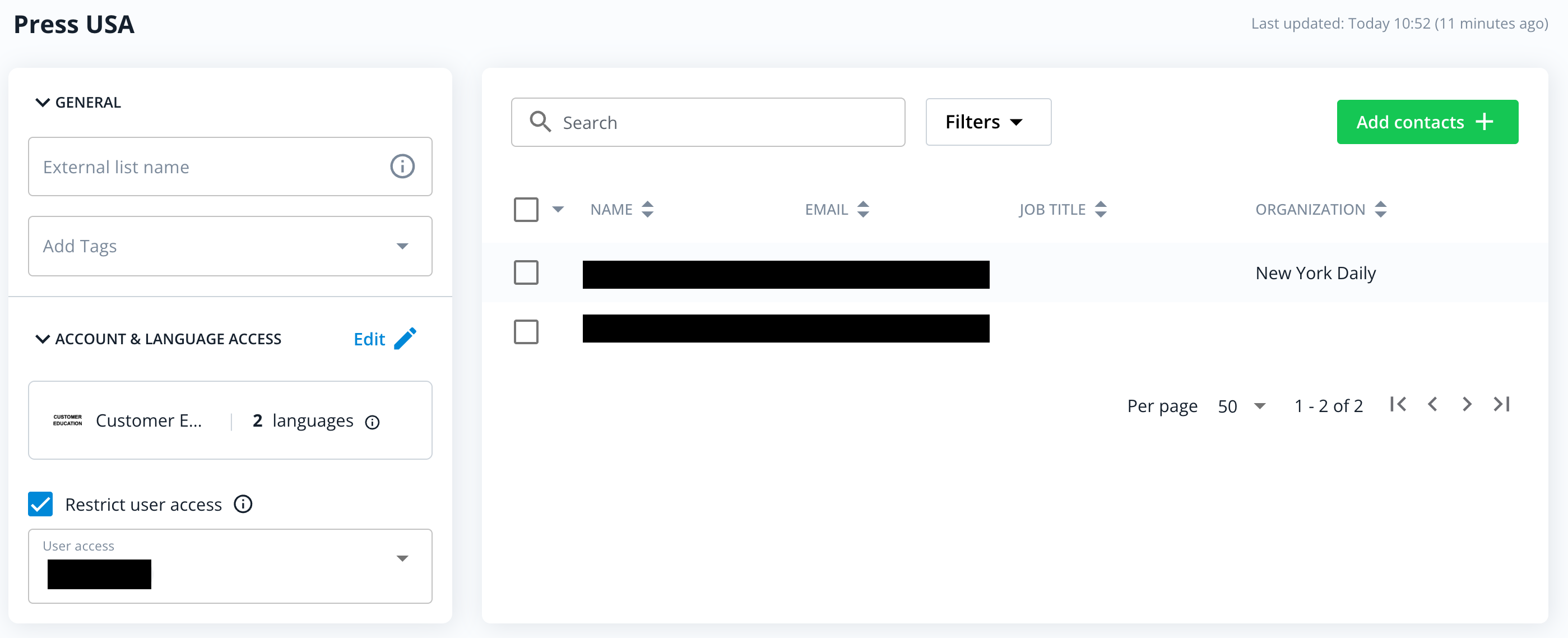Image resolution: width=1568 pixels, height=638 pixels.
Task: Collapse the ACCOUNT & LANGUAGE ACCESS section
Action: click(x=43, y=339)
